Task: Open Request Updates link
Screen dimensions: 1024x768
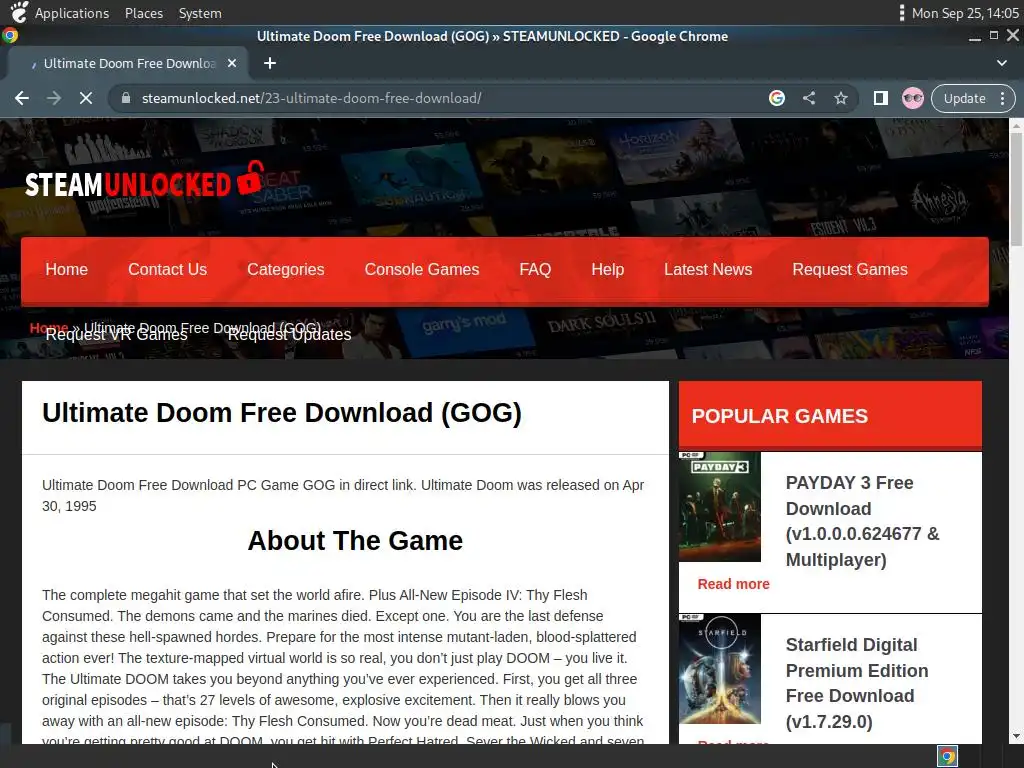Action: (289, 335)
